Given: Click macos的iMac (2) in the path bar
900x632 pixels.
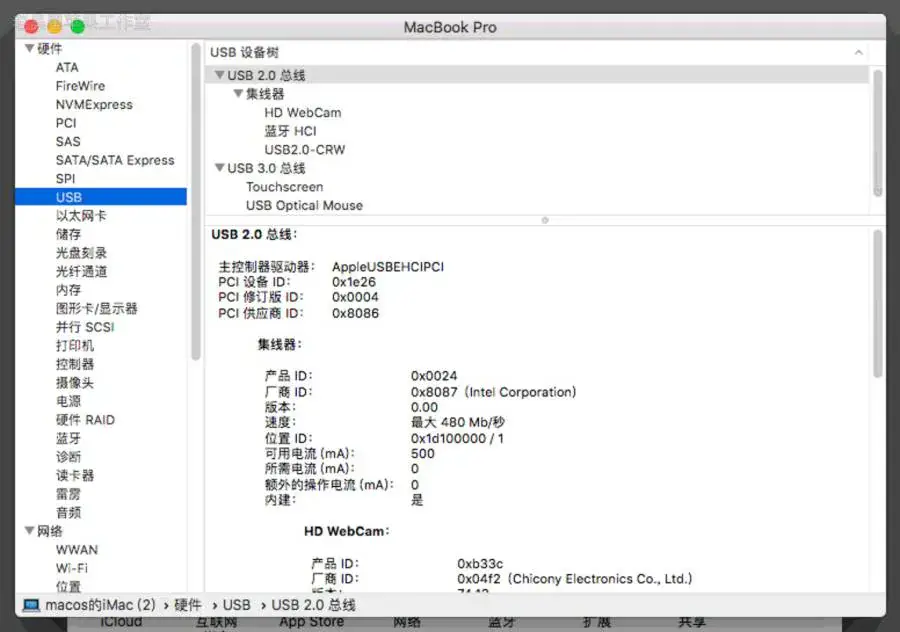Looking at the screenshot, I should click(x=100, y=605).
